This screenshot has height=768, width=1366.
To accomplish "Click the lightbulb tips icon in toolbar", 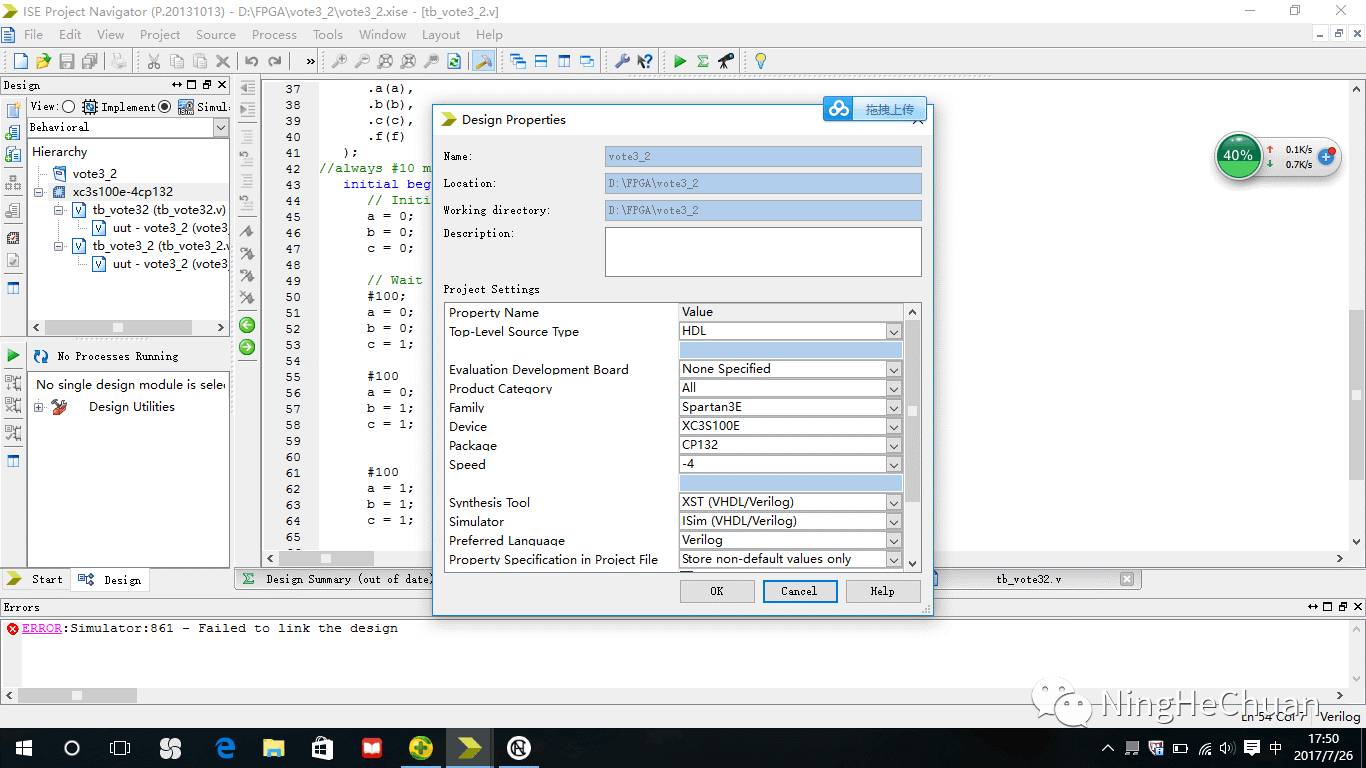I will (760, 61).
